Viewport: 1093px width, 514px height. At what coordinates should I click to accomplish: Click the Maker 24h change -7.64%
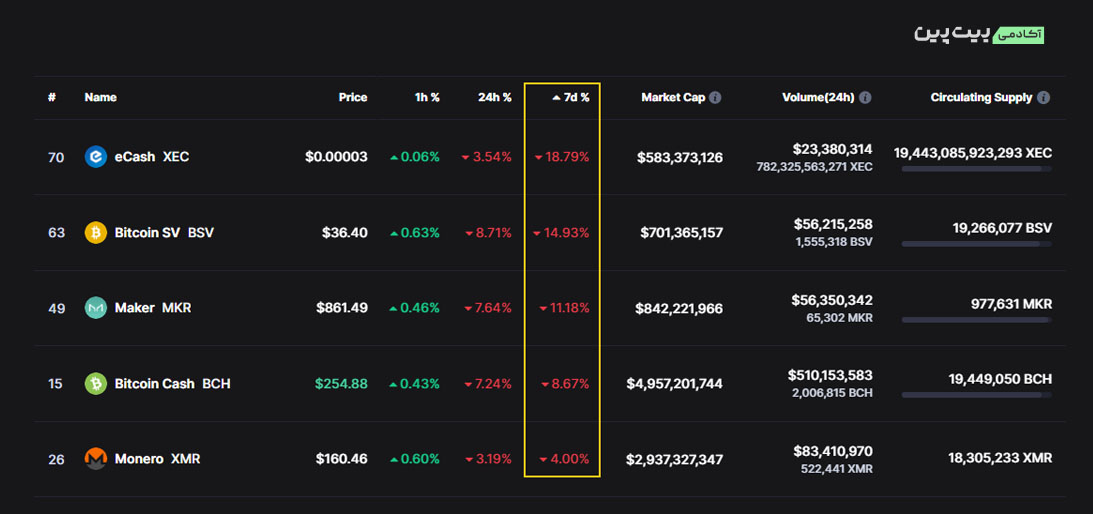[487, 308]
